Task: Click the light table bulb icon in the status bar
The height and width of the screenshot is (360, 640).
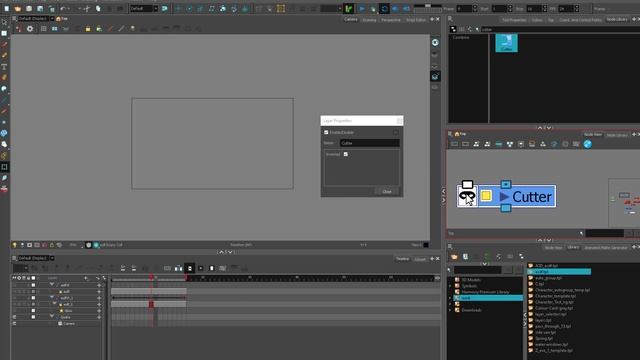Action: 14,245
